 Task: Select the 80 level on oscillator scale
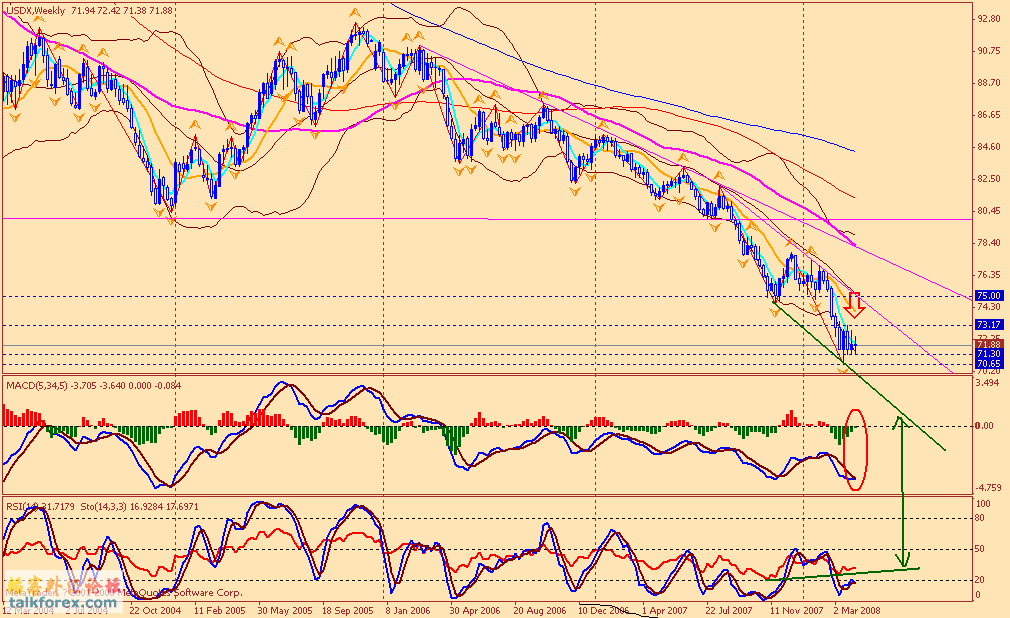[x=980, y=518]
